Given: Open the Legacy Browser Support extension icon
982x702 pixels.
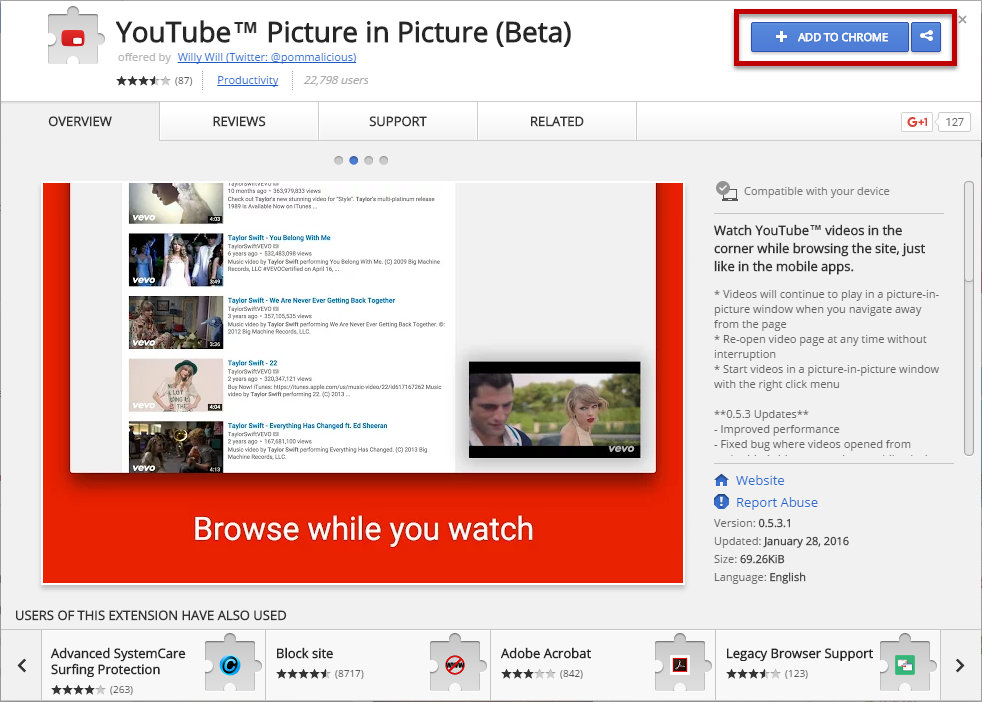Looking at the screenshot, I should coord(905,664).
